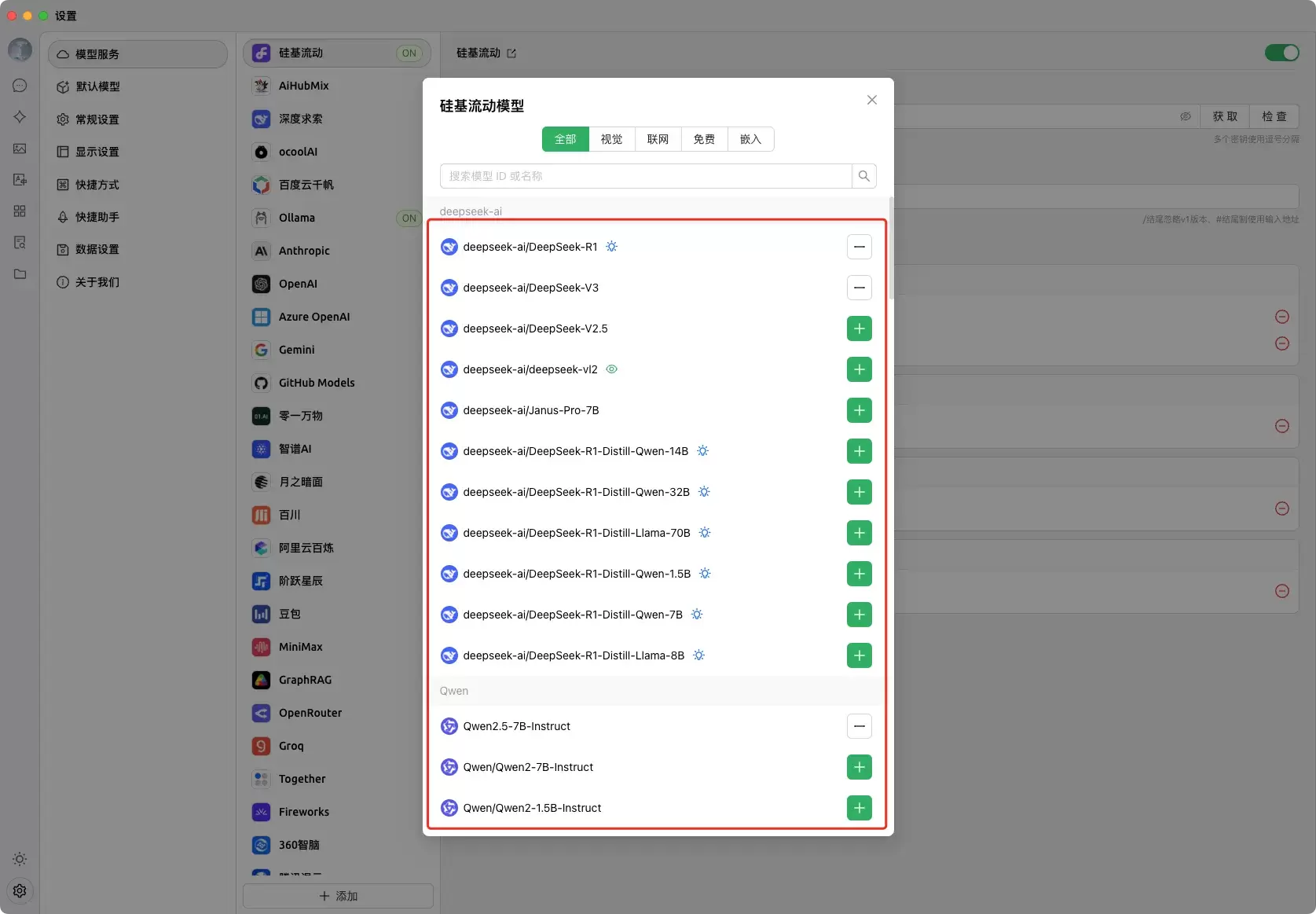This screenshot has width=1316, height=914.
Task: Select the 百度云千帆 provider
Action: tap(337, 185)
